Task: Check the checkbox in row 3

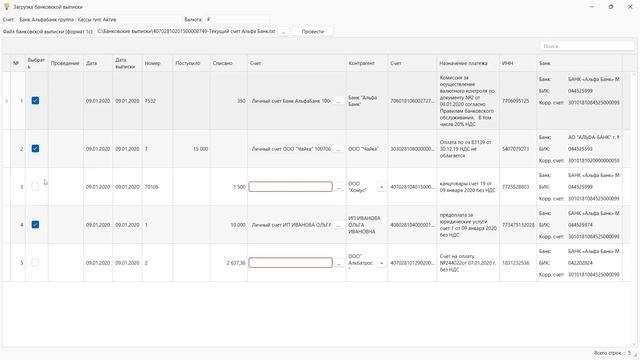Action: (36, 187)
